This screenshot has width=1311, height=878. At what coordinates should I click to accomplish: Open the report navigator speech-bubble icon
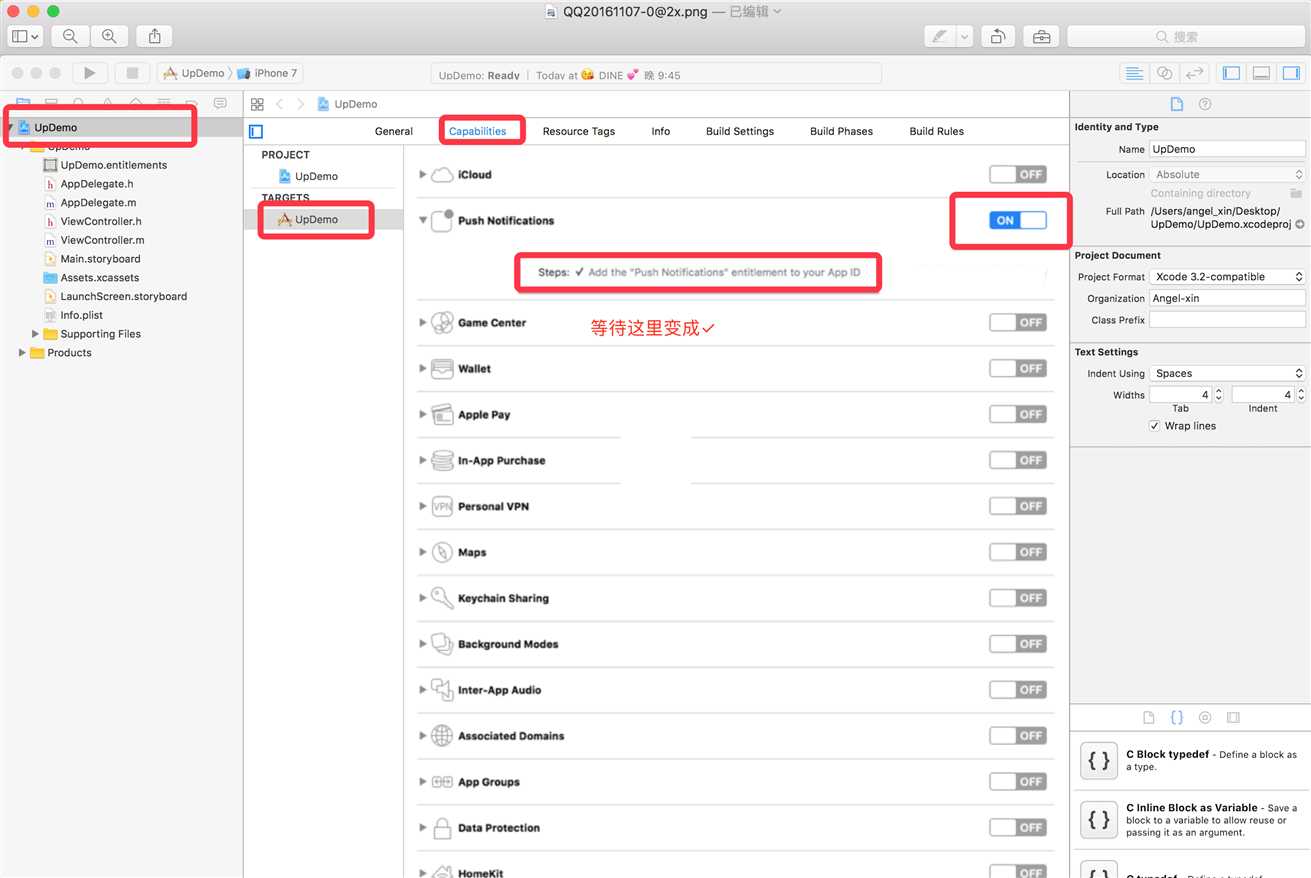tap(220, 103)
